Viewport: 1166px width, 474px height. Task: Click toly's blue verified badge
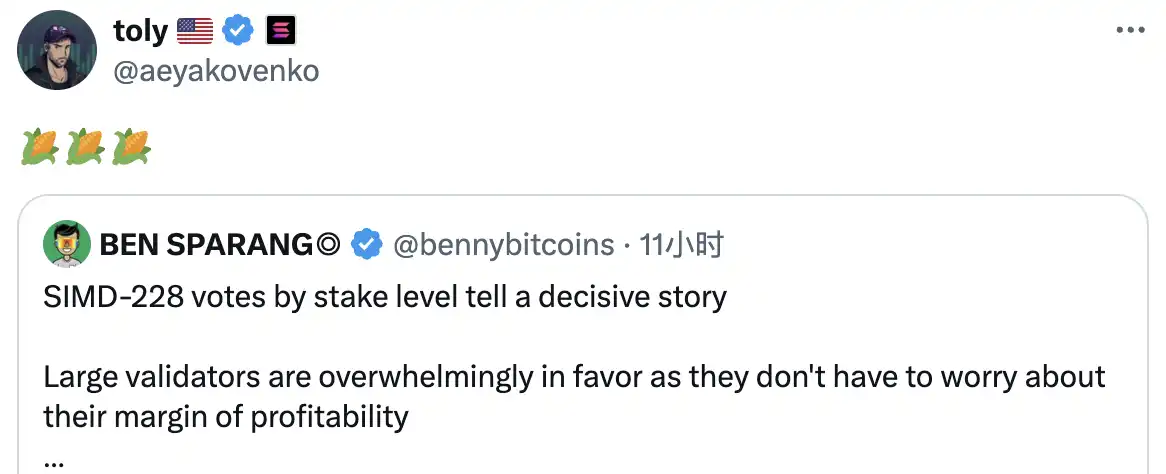coord(238,31)
